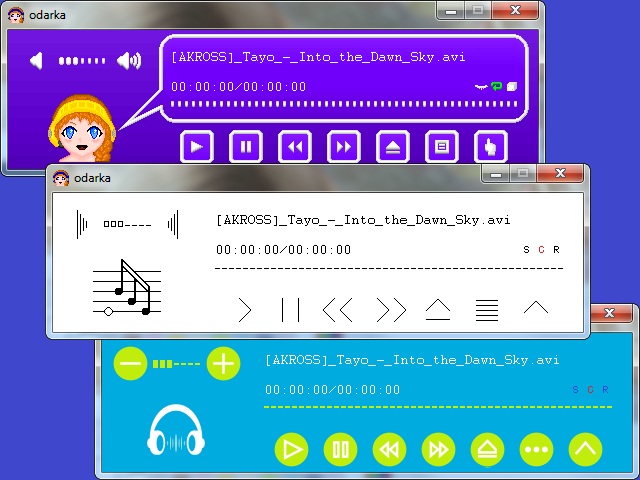Toggle the R indicator in the white window

[x=556, y=249]
